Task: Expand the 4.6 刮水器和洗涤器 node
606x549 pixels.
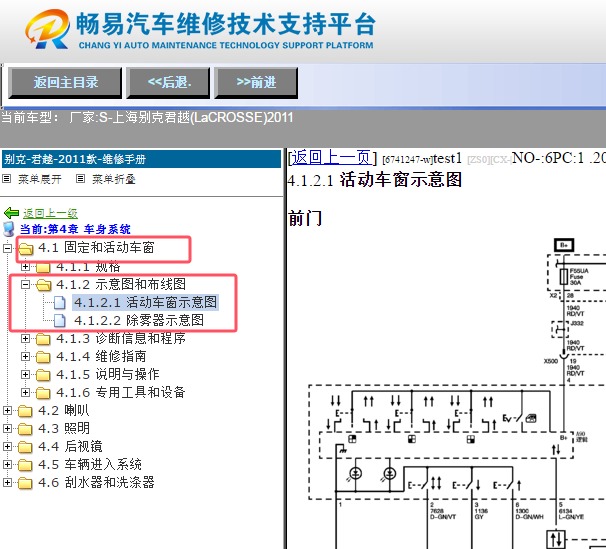Action: 7,483
